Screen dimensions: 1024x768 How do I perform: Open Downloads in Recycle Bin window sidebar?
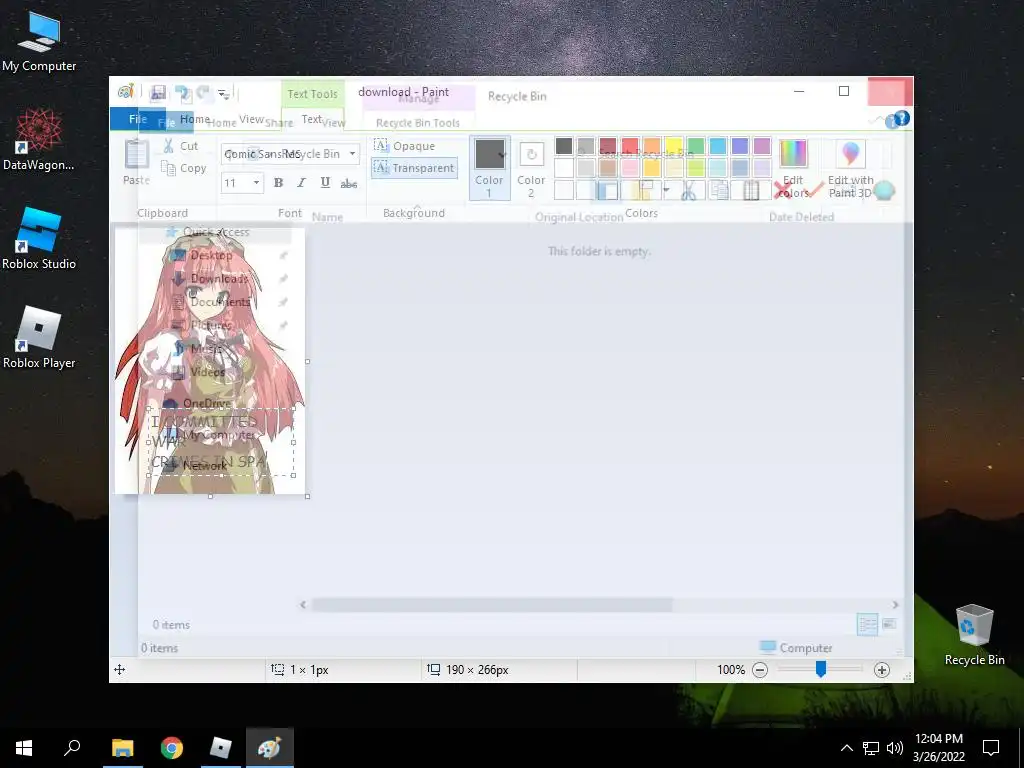coord(219,278)
